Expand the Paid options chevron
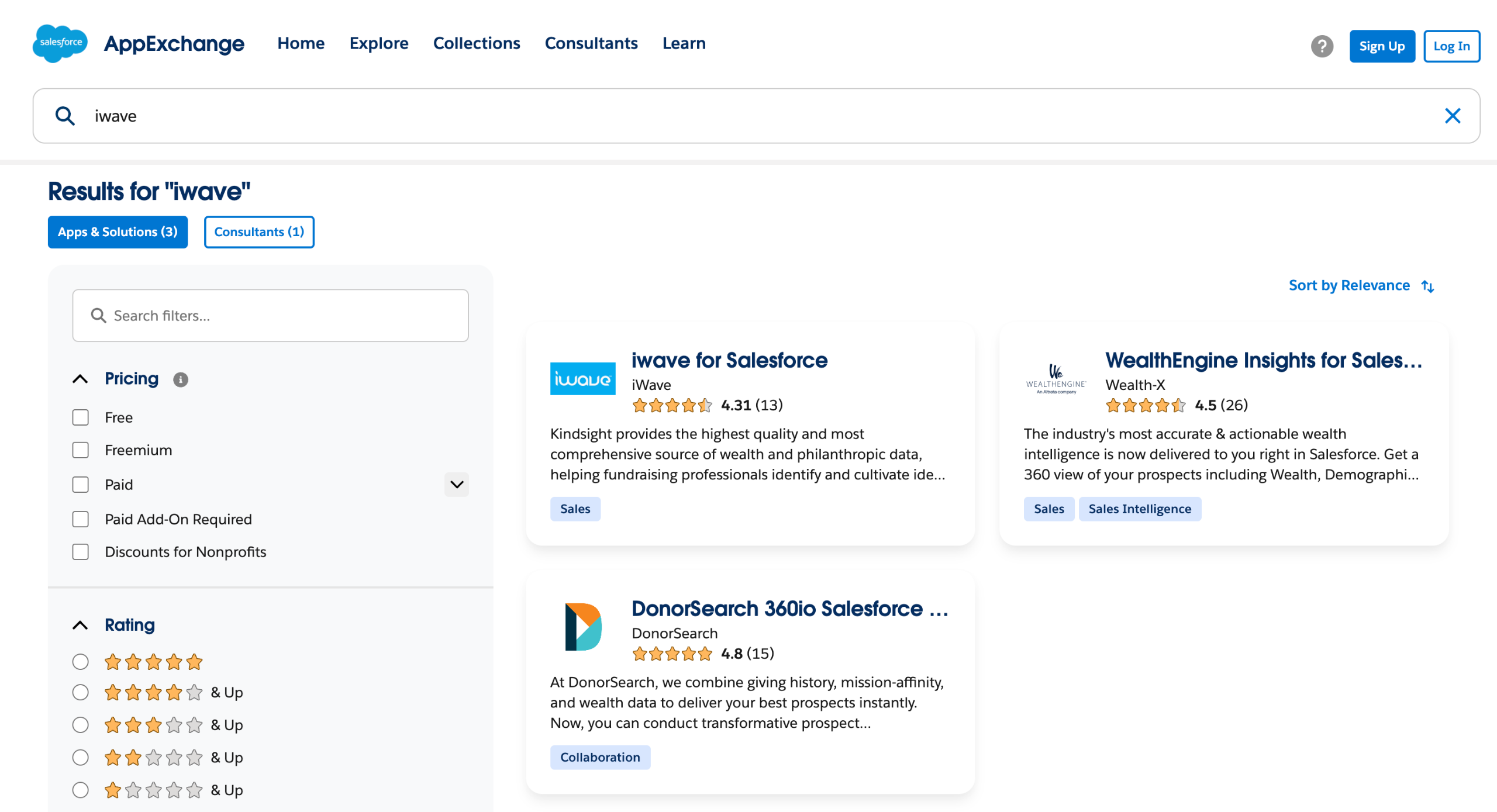Image resolution: width=1497 pixels, height=812 pixels. (x=457, y=485)
